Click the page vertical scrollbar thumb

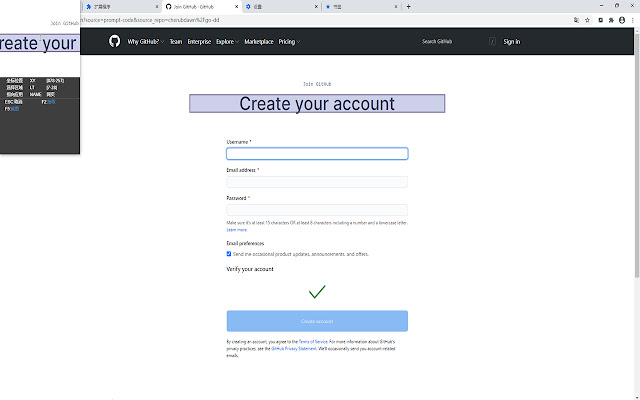[637, 155]
